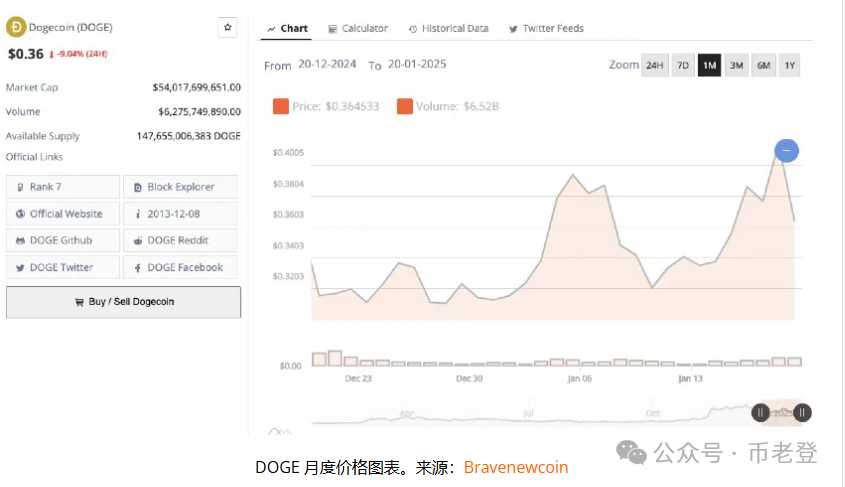Click the Jan 13 axis label

[690, 379]
